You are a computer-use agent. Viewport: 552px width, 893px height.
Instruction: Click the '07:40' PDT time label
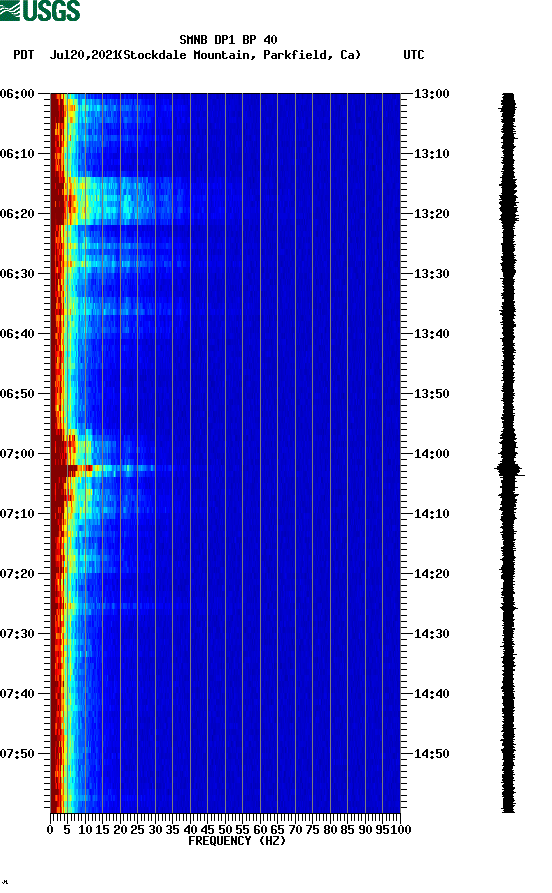pos(17,694)
